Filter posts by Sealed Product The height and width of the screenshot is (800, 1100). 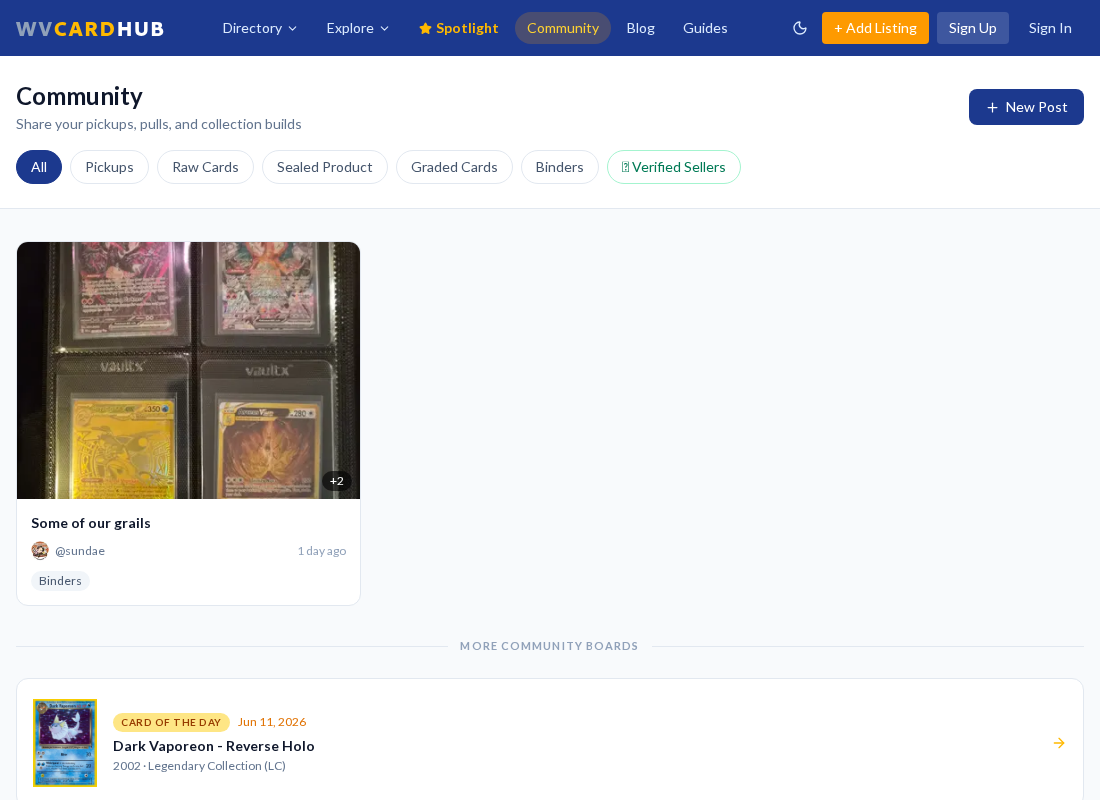click(x=325, y=167)
